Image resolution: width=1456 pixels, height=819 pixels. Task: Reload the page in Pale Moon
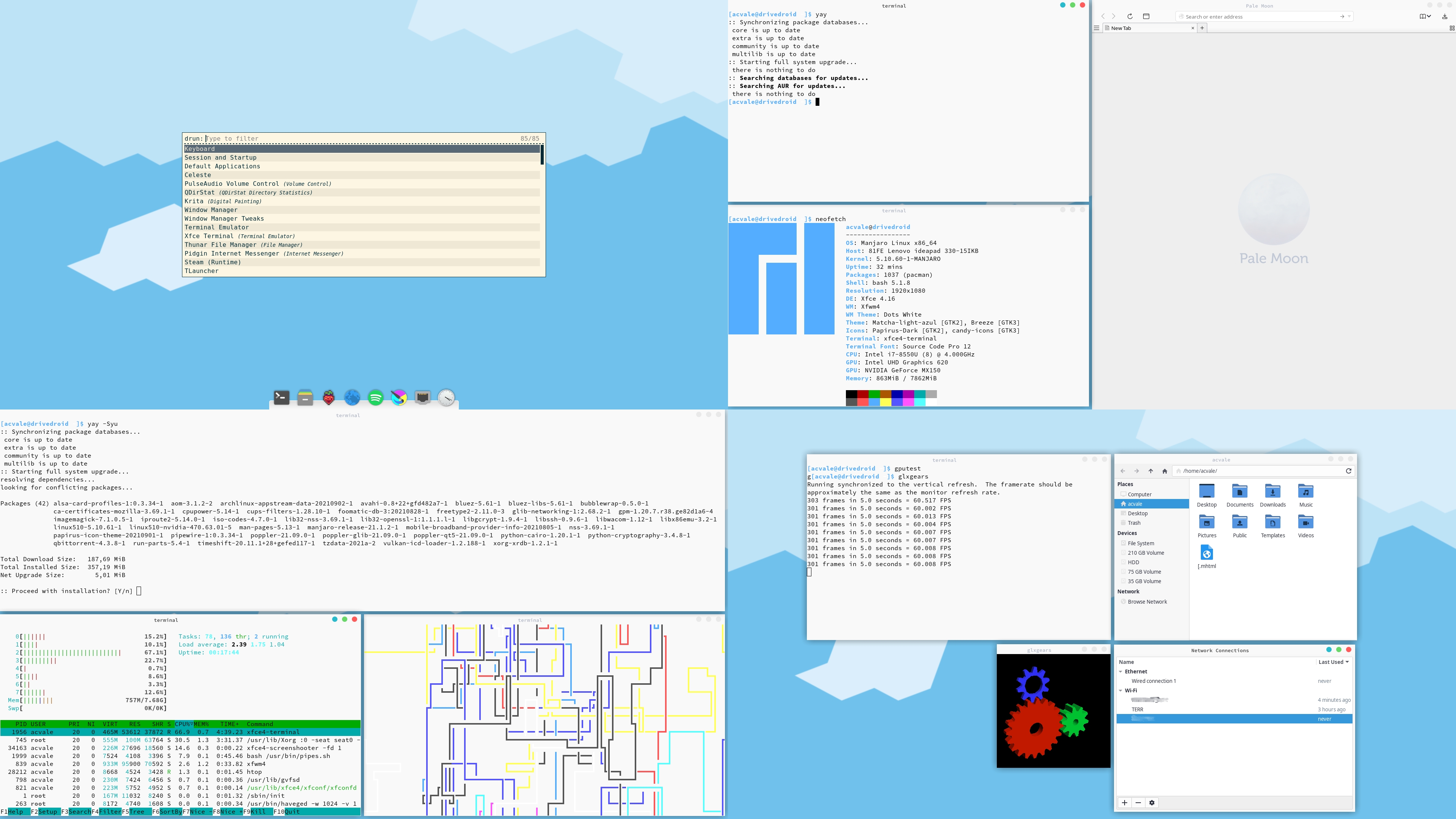tap(1129, 16)
